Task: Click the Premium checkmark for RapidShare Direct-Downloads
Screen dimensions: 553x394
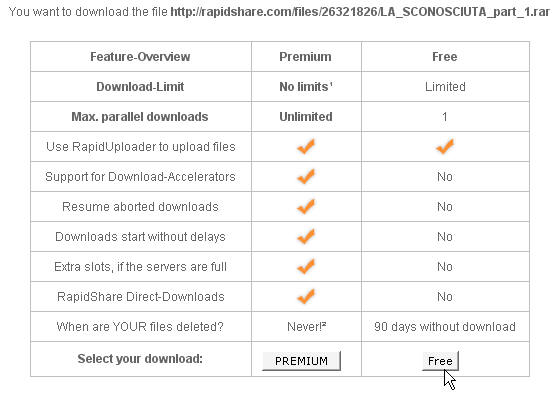Action: click(x=306, y=296)
